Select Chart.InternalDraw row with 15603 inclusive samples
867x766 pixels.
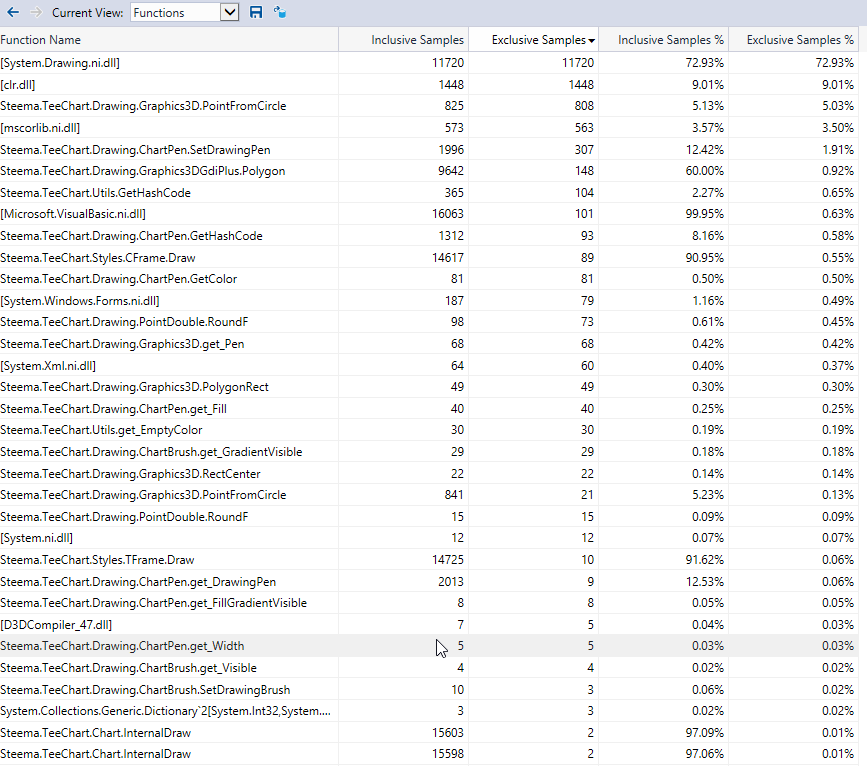[429, 733]
